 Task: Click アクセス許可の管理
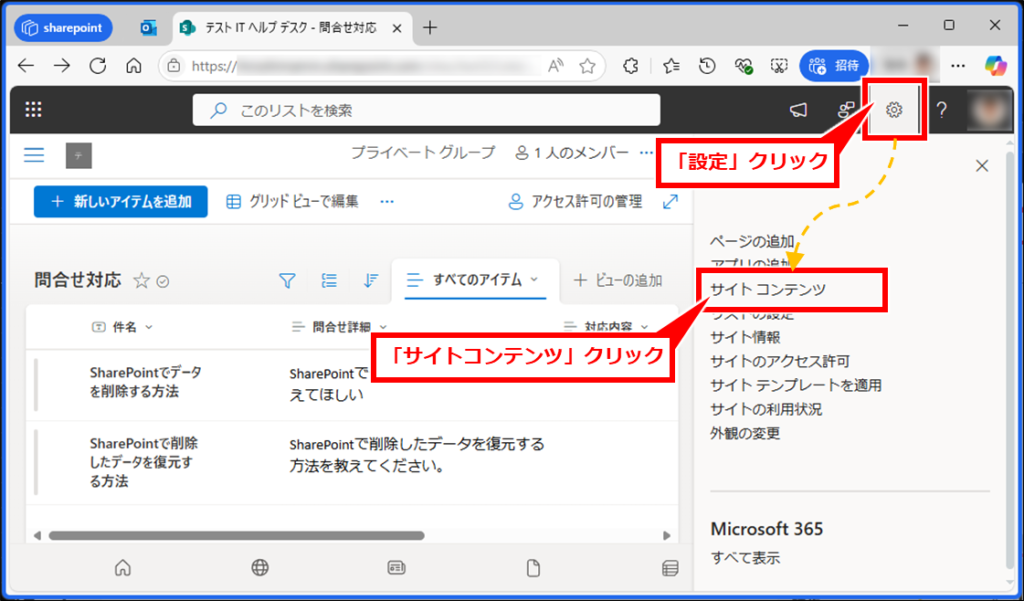pos(575,202)
